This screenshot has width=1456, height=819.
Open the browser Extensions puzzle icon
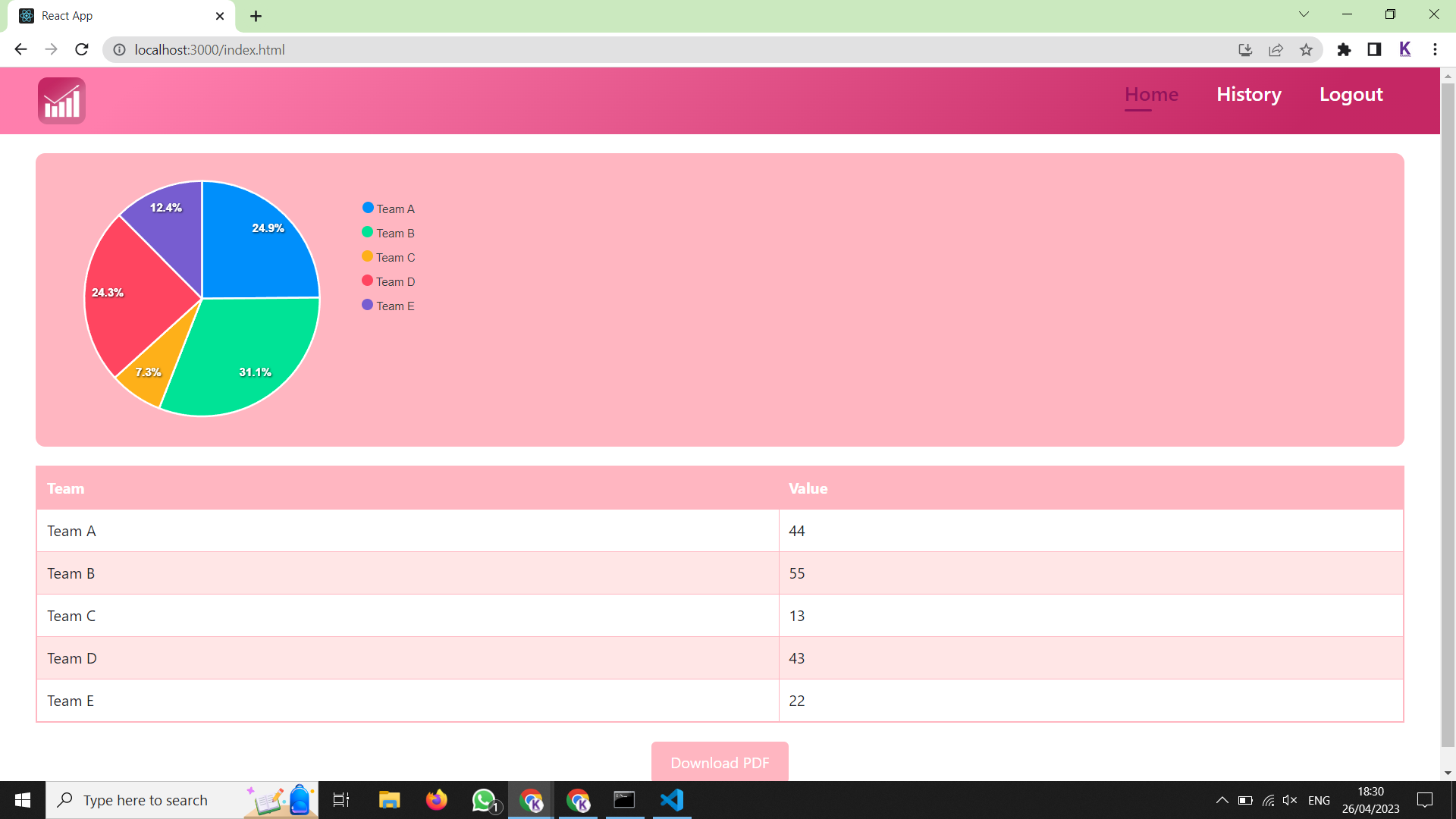1344,50
